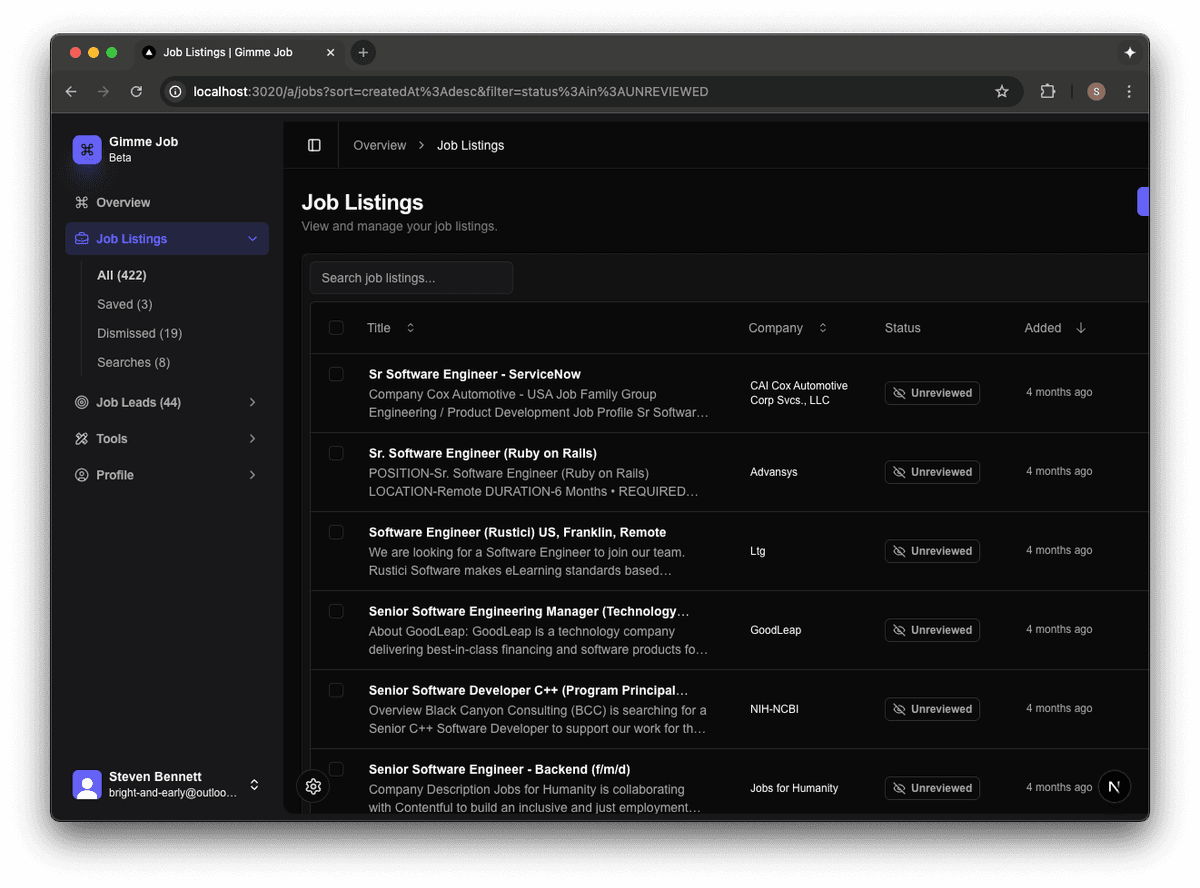
Task: Click the Tools icon in sidebar
Action: point(82,439)
